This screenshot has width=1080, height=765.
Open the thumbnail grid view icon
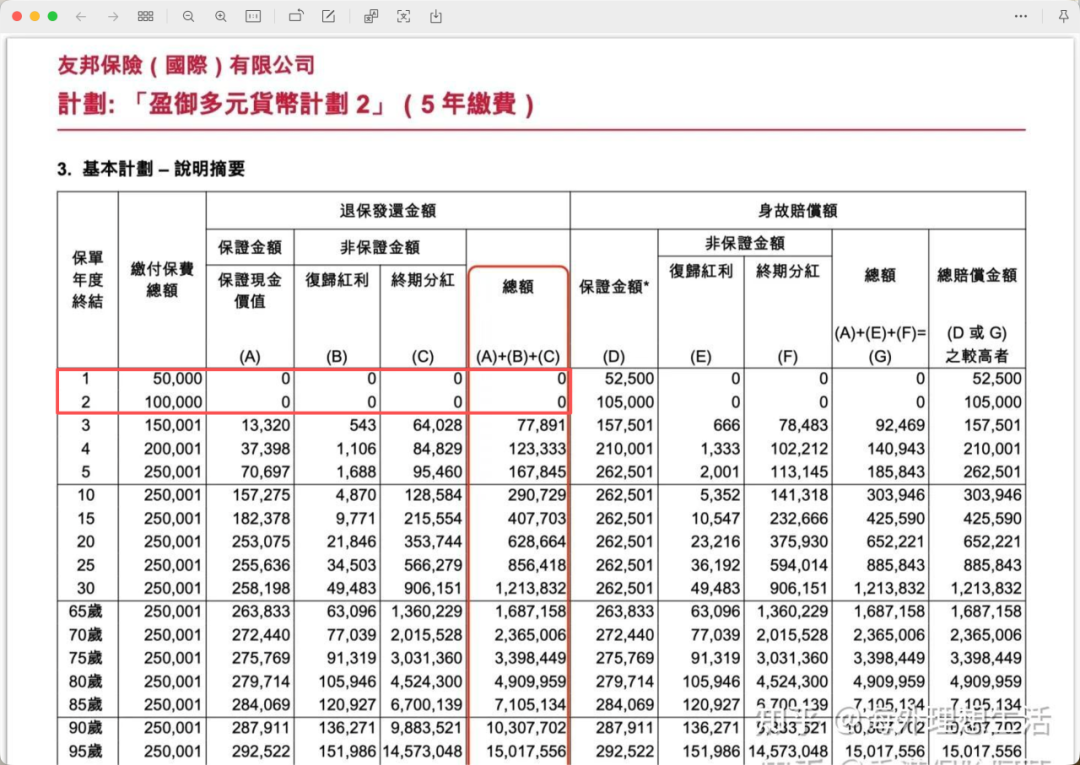point(145,17)
